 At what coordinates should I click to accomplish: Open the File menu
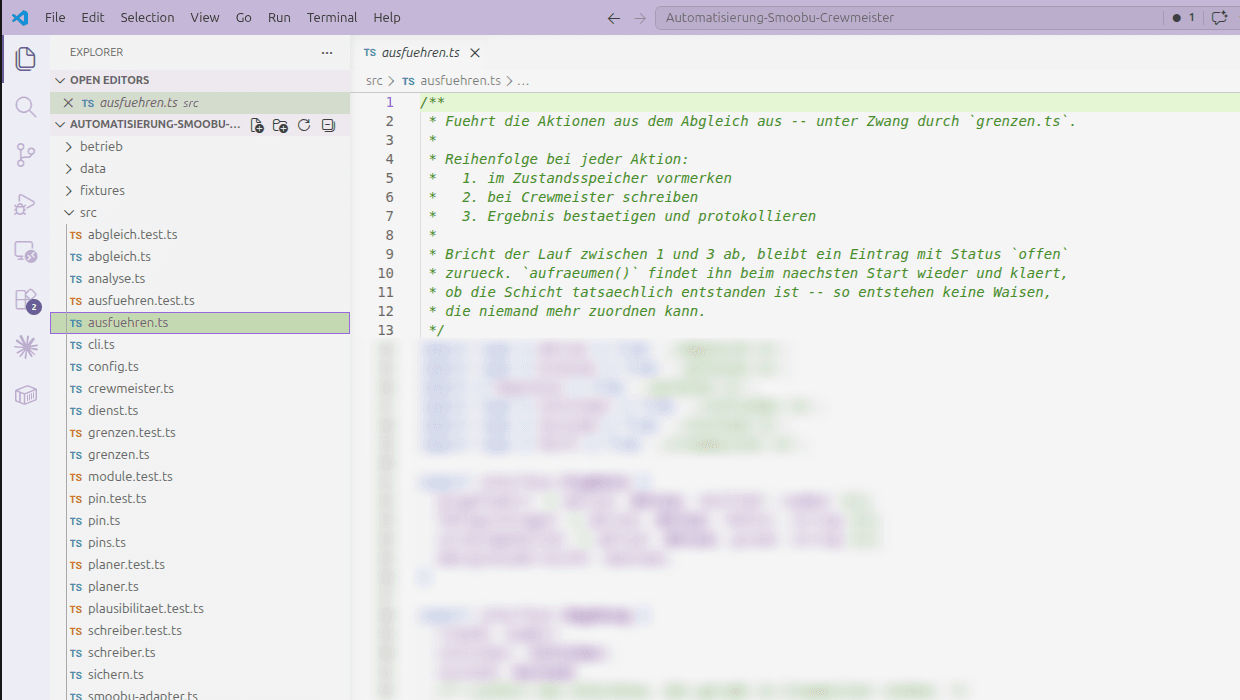(x=55, y=18)
